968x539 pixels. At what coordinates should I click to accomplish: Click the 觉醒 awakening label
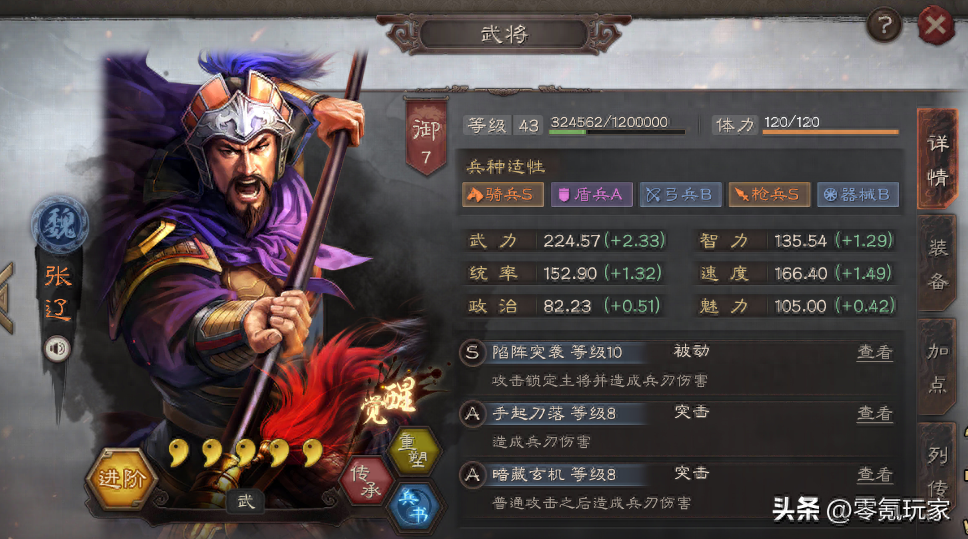coord(391,400)
